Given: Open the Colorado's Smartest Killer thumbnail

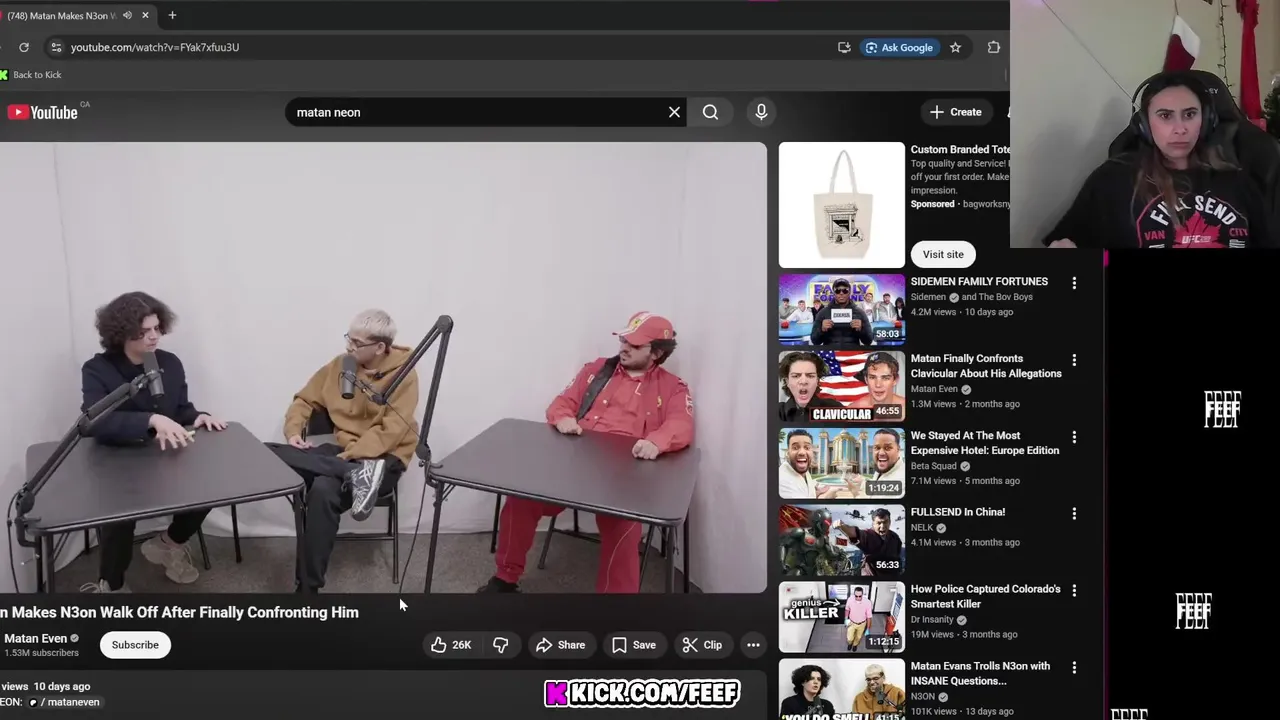Looking at the screenshot, I should 842,617.
